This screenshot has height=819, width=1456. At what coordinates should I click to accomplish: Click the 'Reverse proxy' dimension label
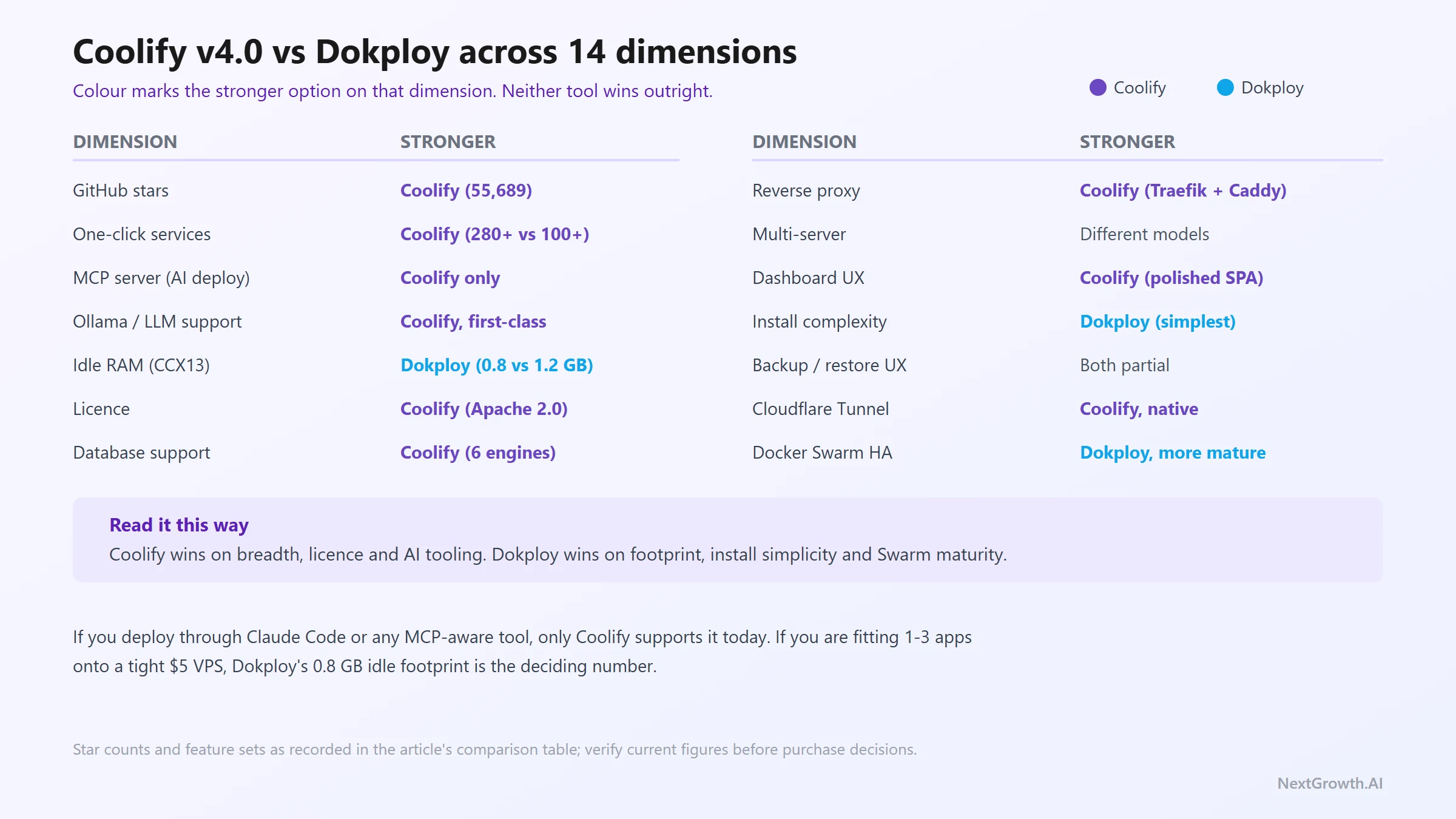(x=806, y=190)
